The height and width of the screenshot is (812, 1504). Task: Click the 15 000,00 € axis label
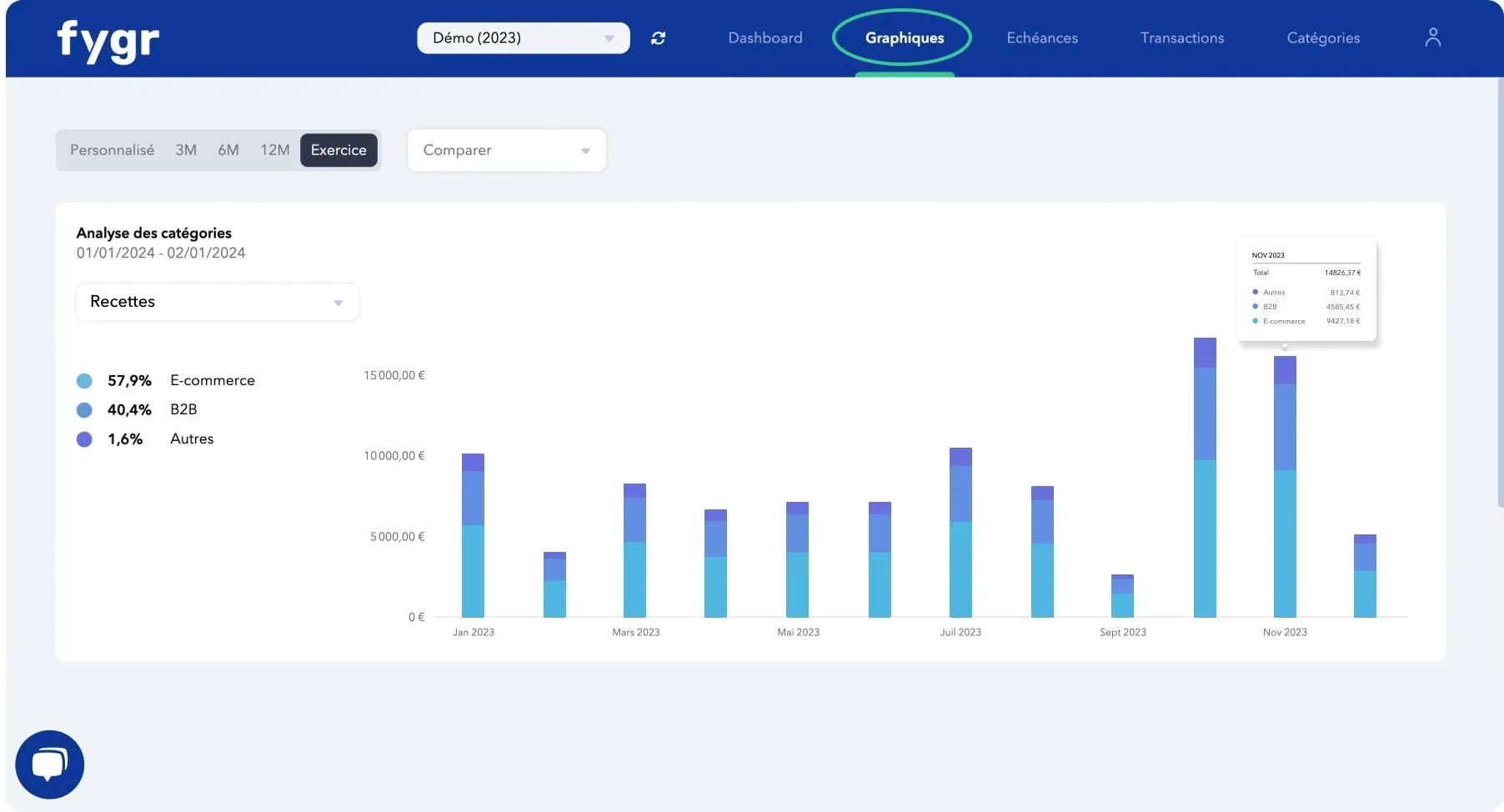[x=394, y=375]
